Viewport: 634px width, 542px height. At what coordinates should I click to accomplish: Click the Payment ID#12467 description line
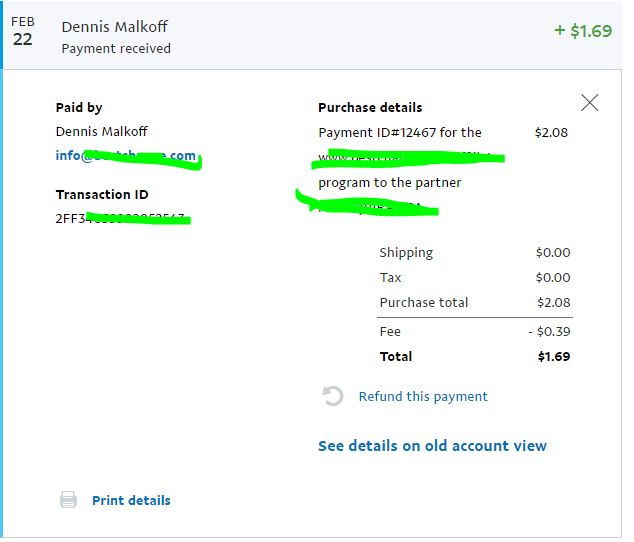point(400,133)
